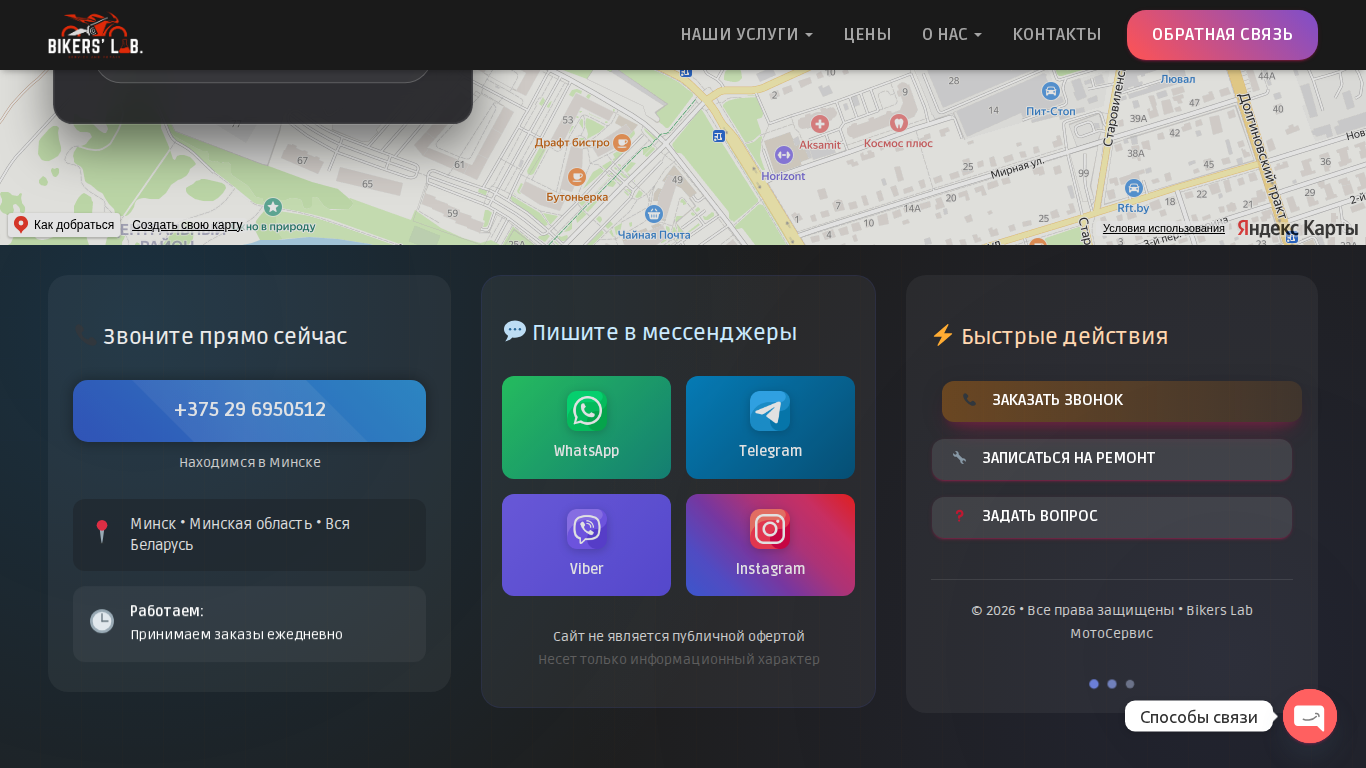Go to the Цены menu item
The height and width of the screenshot is (768, 1366).
click(868, 34)
